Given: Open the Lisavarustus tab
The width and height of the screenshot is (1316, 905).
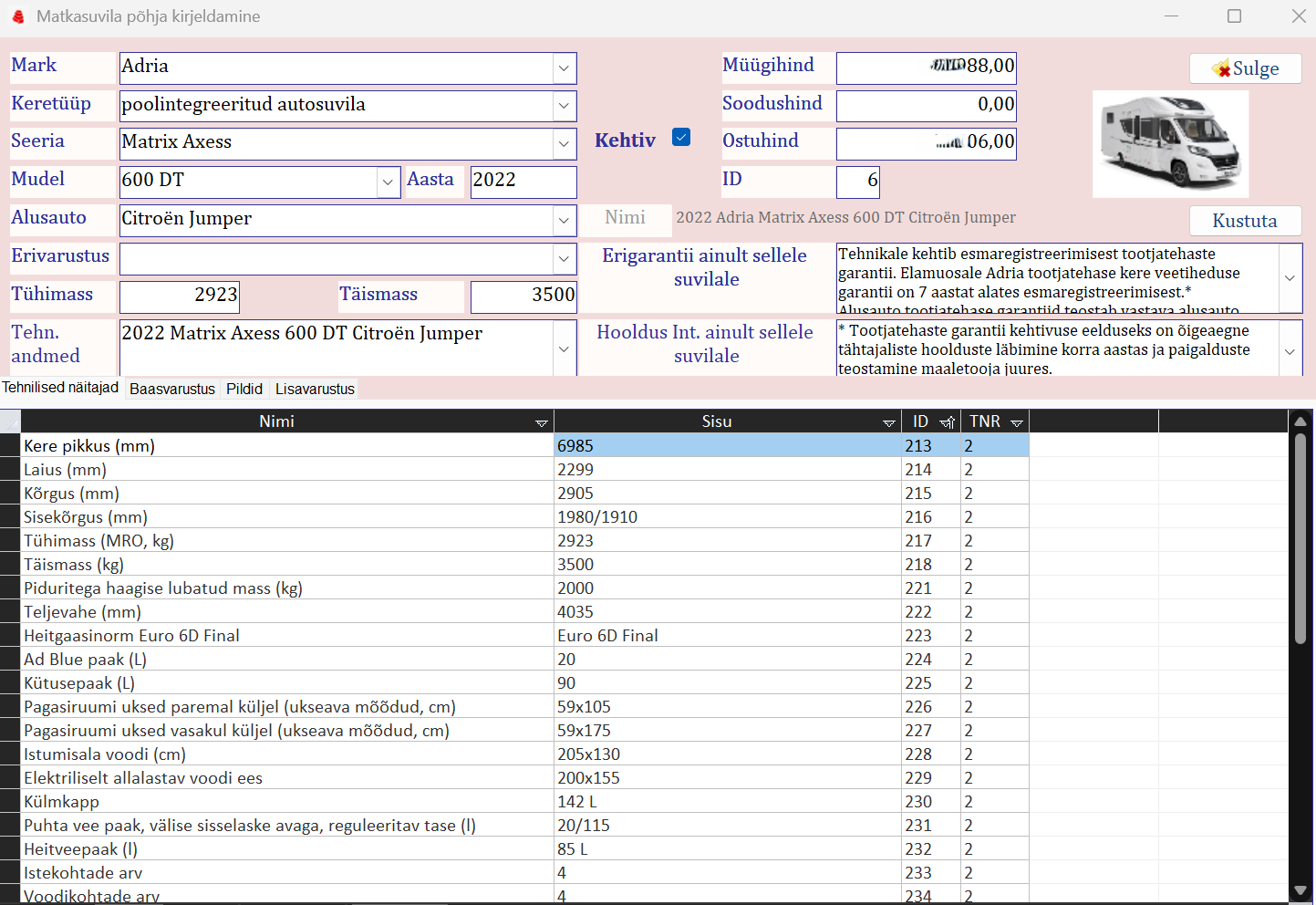Looking at the screenshot, I should point(315,389).
